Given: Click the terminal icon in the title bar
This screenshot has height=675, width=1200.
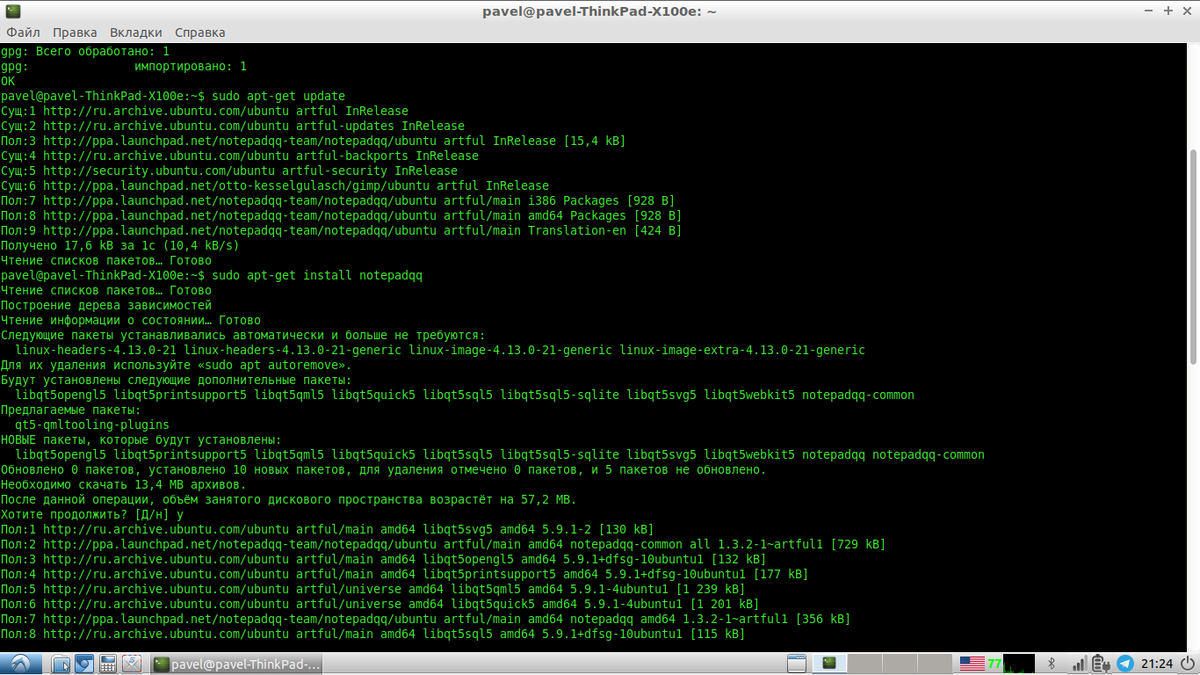Looking at the screenshot, I should (x=11, y=11).
